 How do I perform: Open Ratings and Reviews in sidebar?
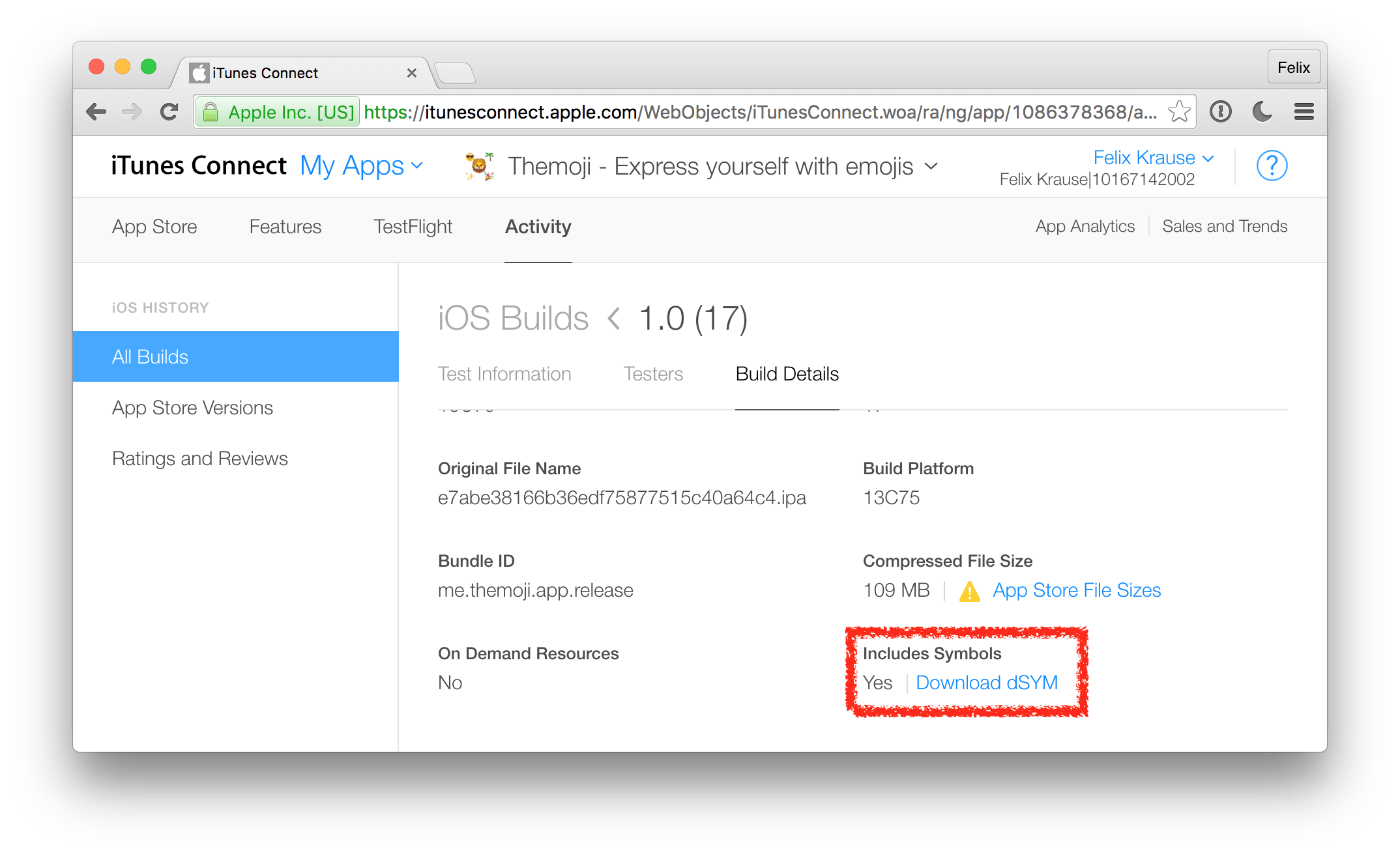click(199, 459)
